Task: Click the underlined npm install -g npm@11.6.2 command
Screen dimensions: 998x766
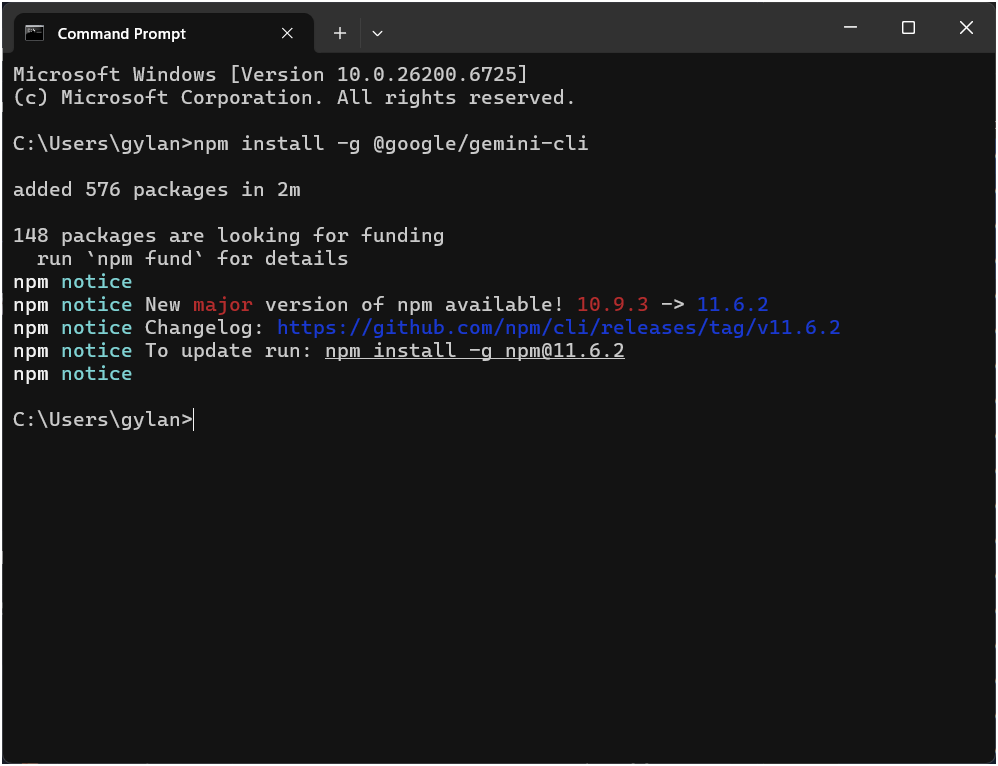Action: pyautogui.click(x=474, y=351)
